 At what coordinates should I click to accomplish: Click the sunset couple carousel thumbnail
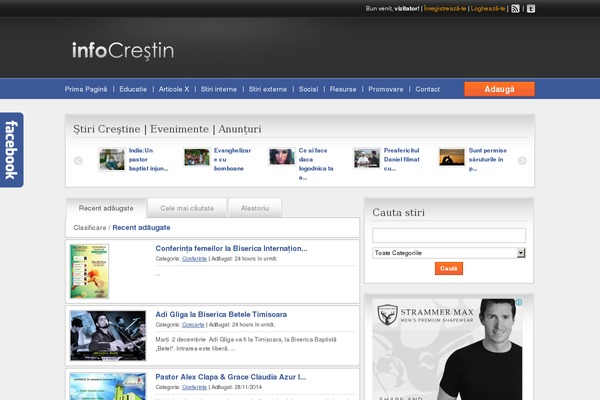point(452,157)
